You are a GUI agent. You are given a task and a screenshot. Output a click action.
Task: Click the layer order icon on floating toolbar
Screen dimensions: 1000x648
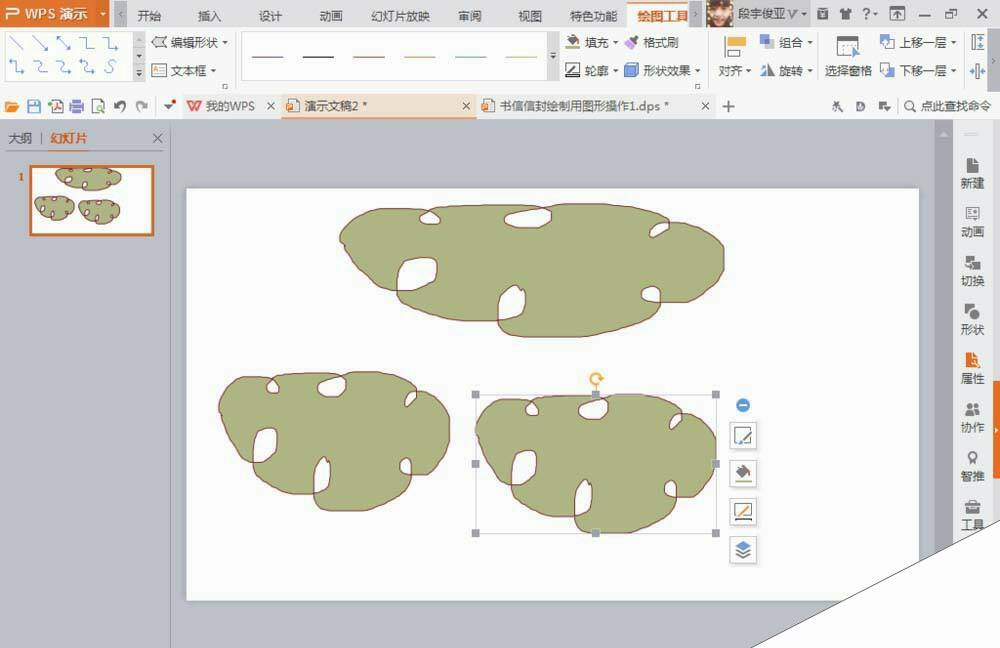pos(742,550)
